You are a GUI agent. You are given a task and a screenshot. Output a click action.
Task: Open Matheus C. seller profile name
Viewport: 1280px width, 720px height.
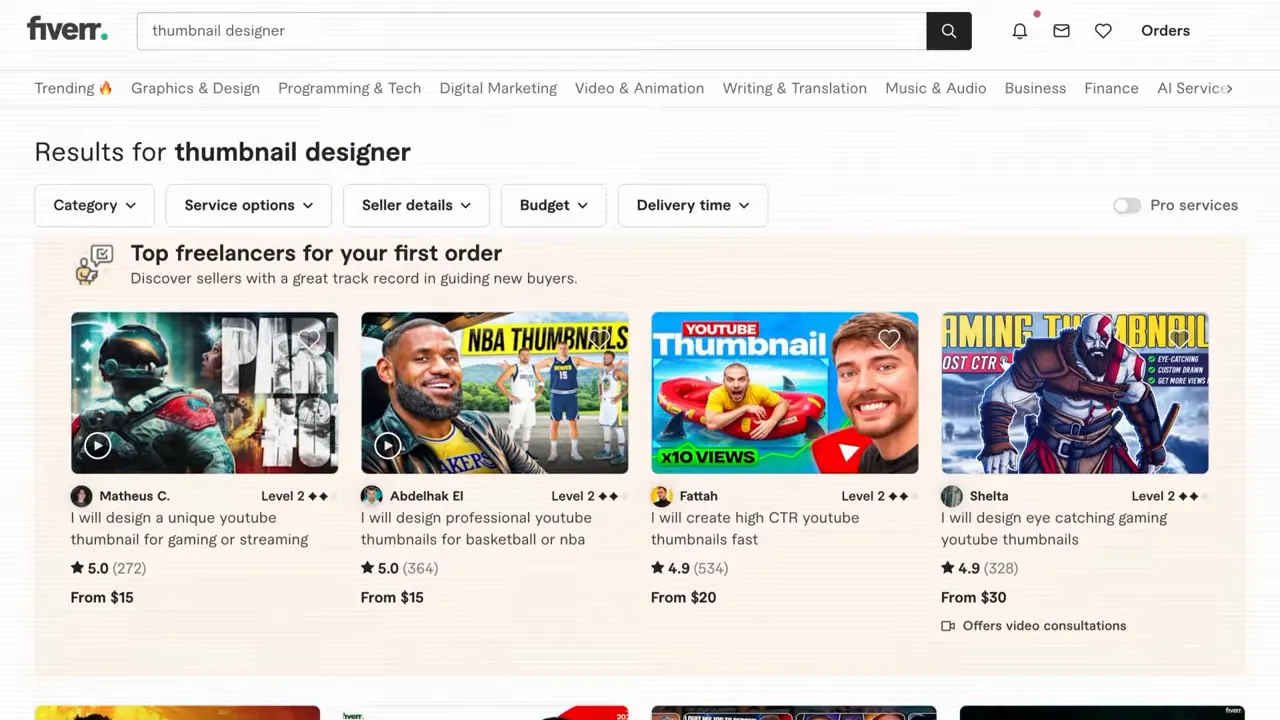[134, 496]
